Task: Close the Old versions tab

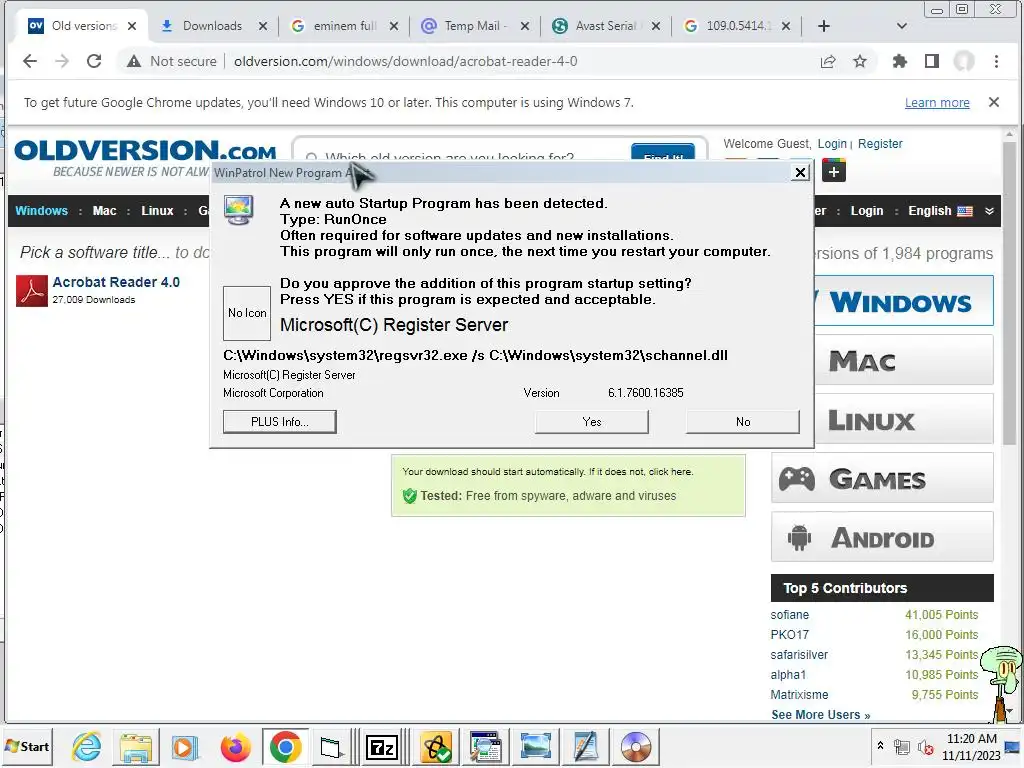Action: coord(132,26)
